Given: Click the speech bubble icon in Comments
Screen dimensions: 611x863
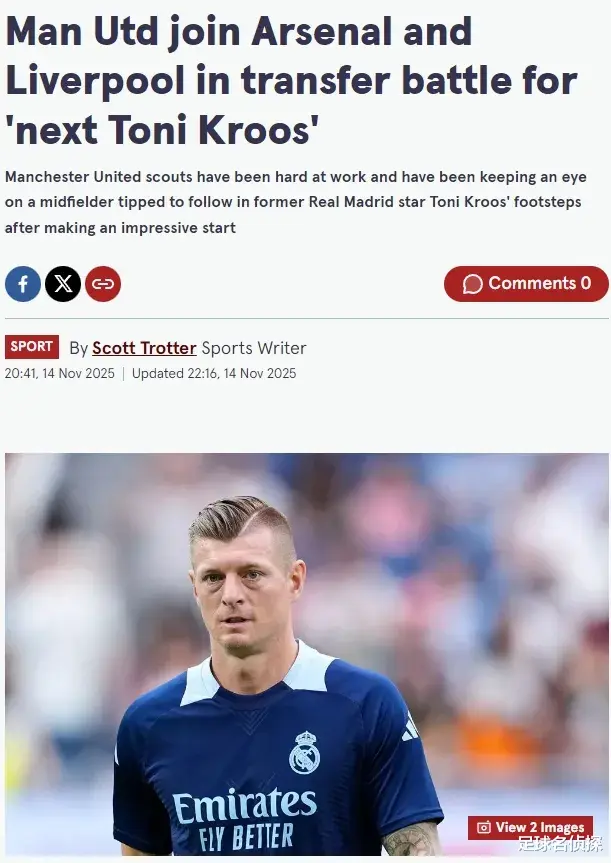Looking at the screenshot, I should pyautogui.click(x=472, y=284).
